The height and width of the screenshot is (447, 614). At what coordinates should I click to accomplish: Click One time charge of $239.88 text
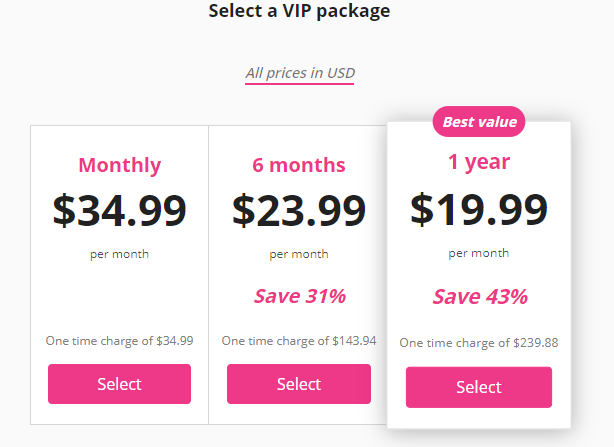click(x=479, y=343)
